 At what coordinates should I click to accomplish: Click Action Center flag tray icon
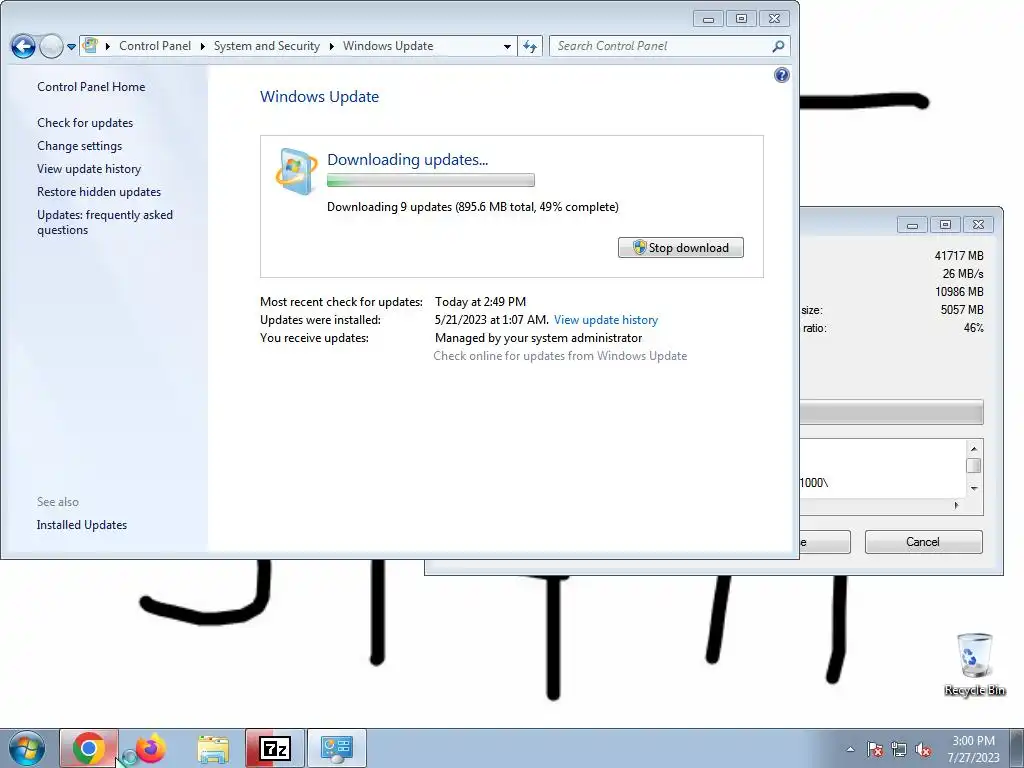875,749
